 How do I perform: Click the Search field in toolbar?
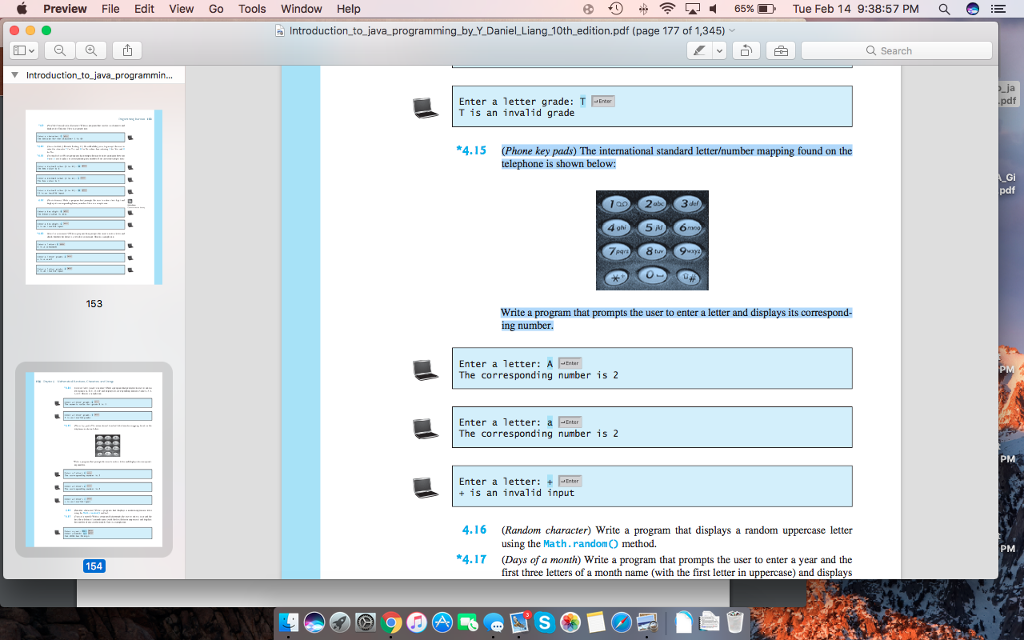pos(897,50)
